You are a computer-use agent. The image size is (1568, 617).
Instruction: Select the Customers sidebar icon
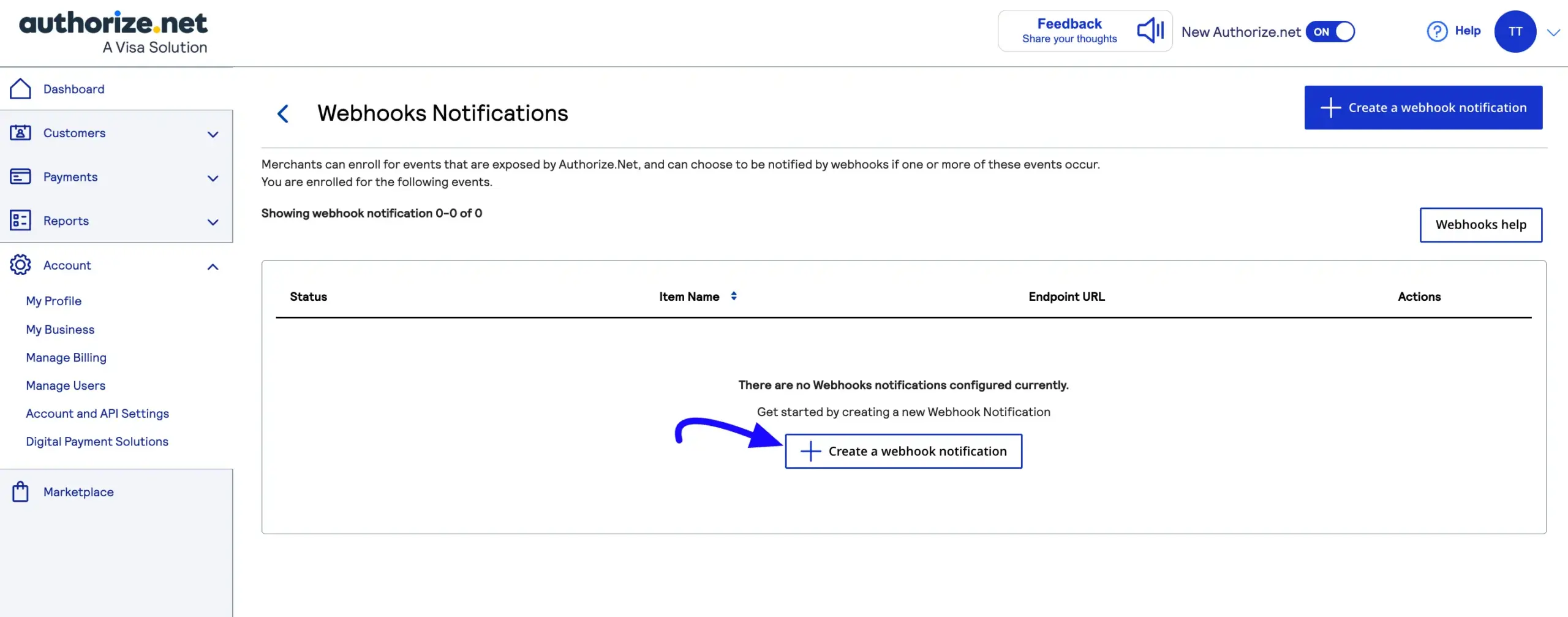(20, 132)
